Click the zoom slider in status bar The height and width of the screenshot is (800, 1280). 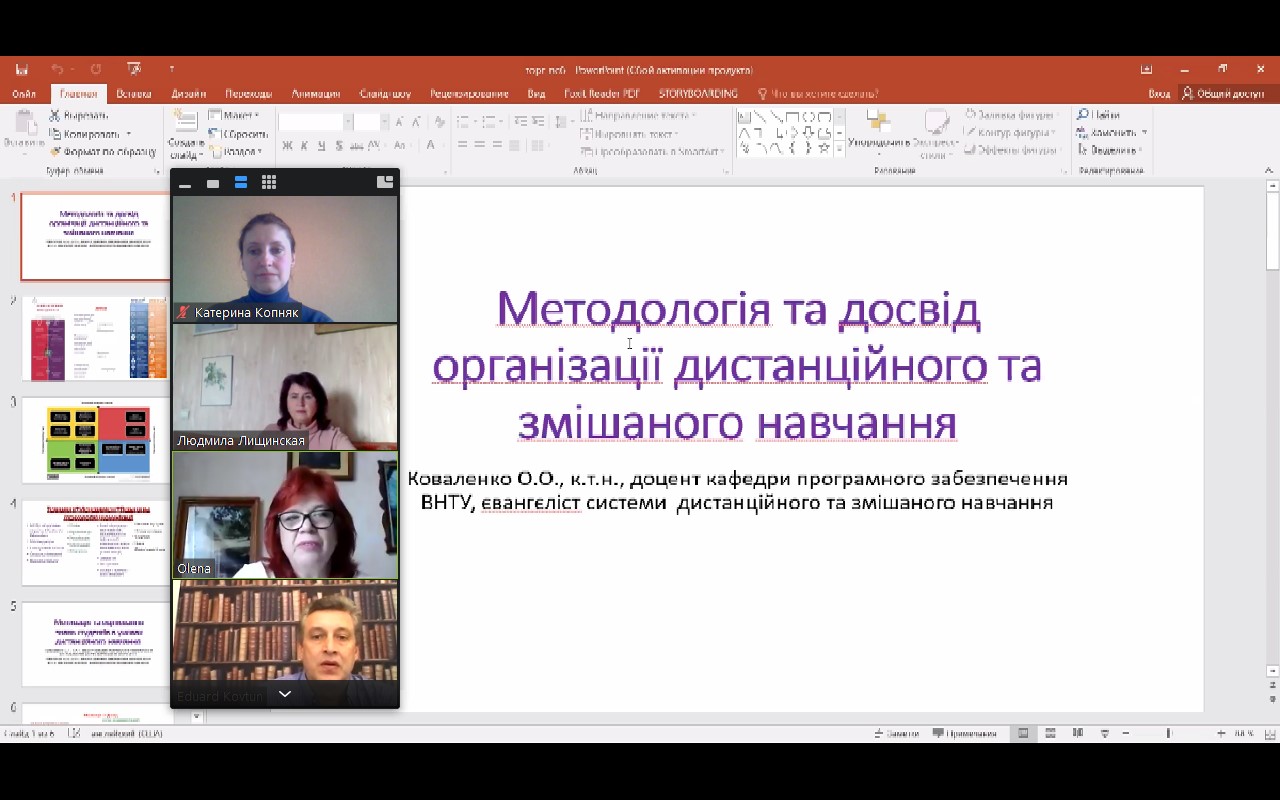click(1168, 733)
